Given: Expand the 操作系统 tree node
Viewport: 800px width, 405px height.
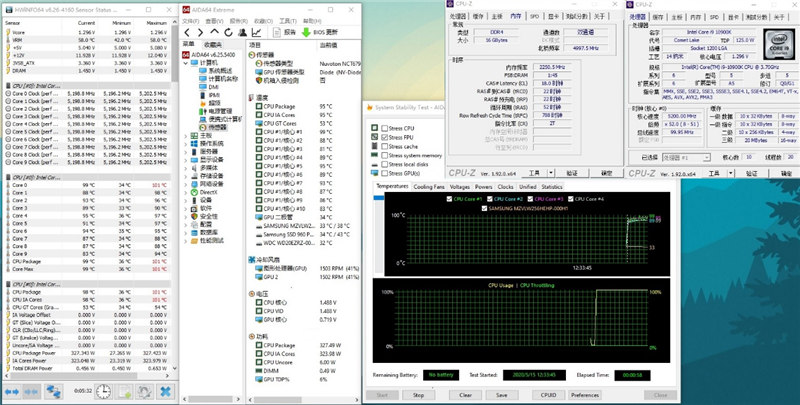Looking at the screenshot, I should click(x=187, y=144).
